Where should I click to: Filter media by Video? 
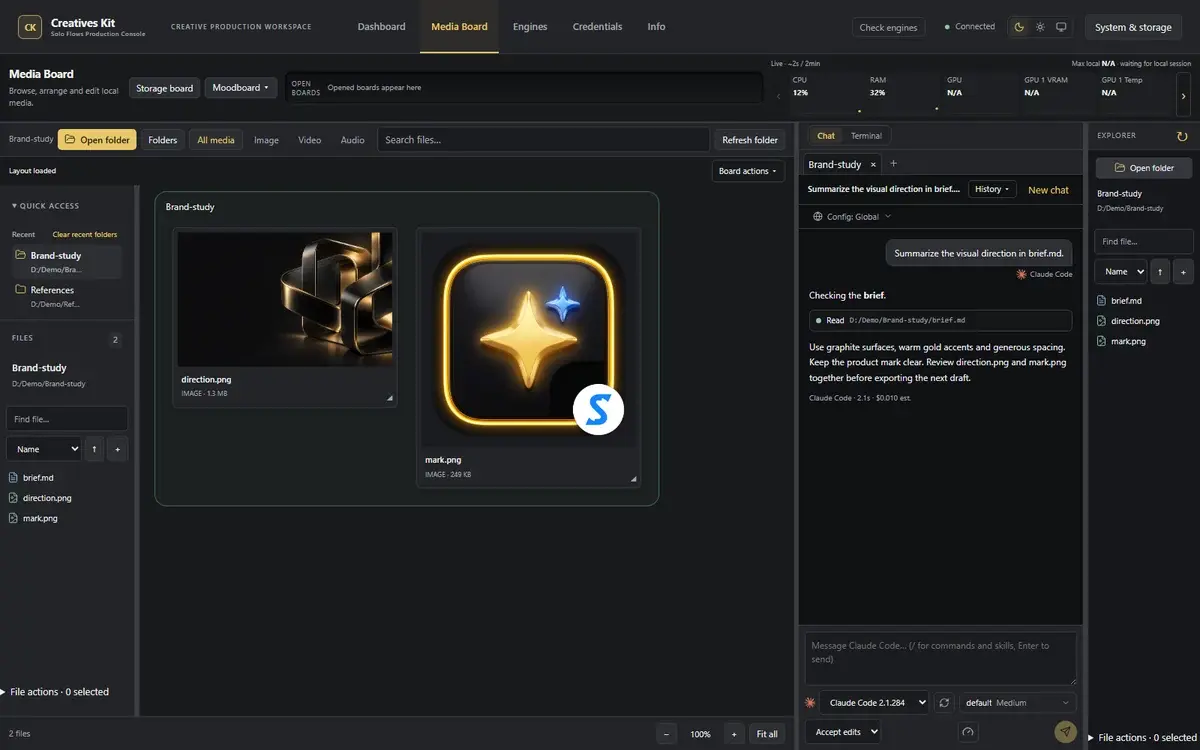(x=310, y=140)
